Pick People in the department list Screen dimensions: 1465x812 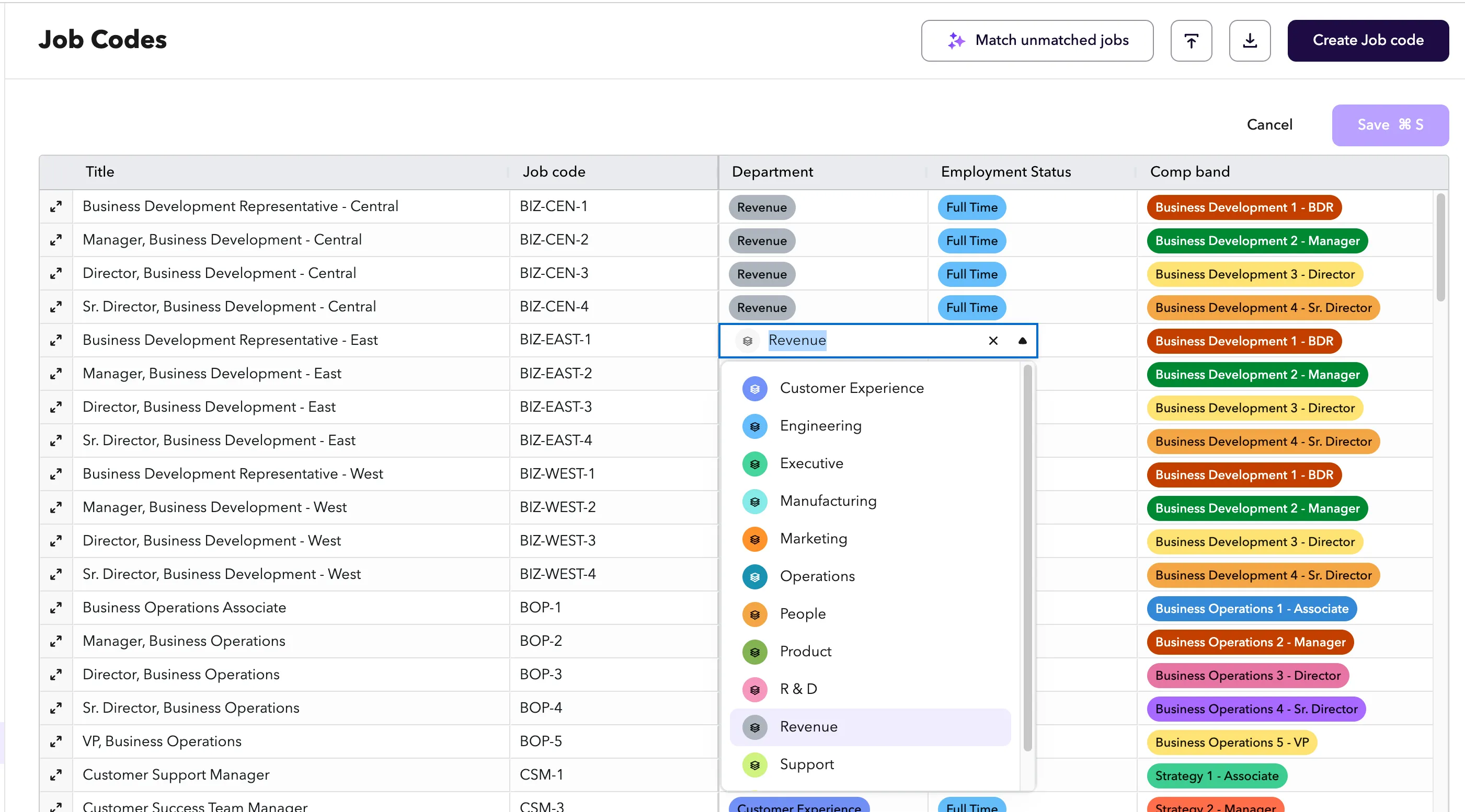pos(870,613)
